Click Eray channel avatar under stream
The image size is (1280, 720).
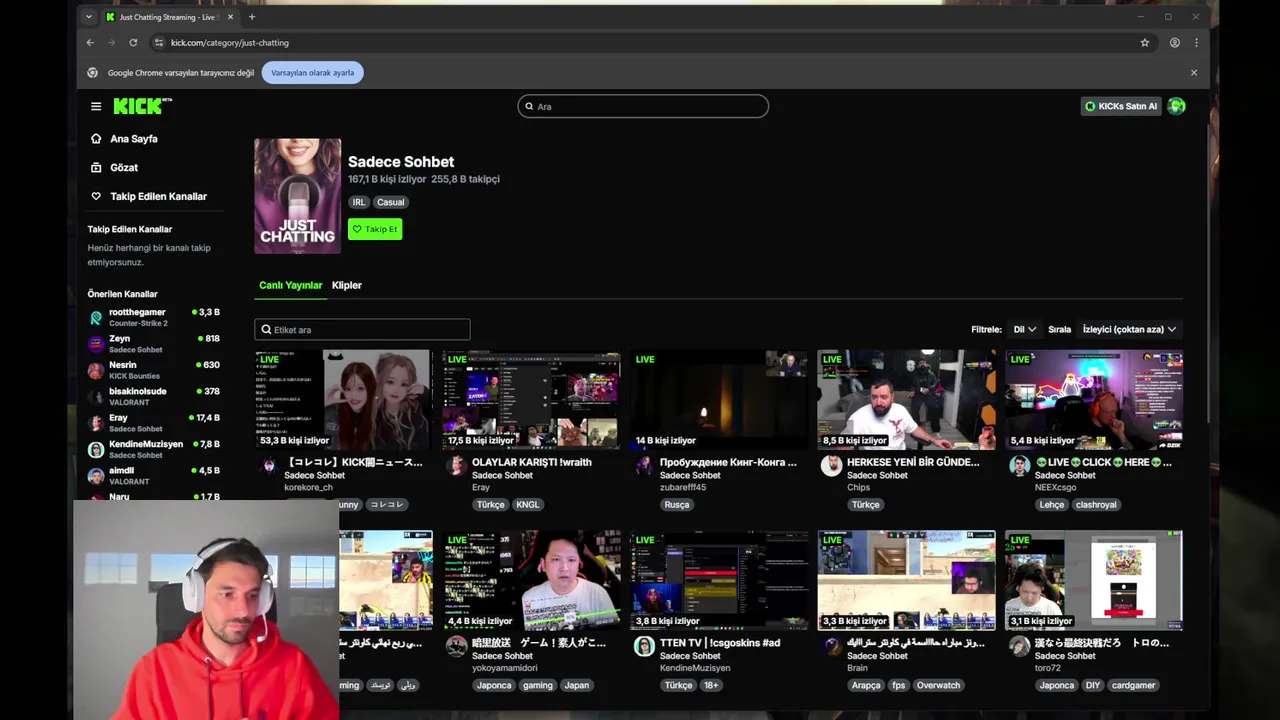[456, 465]
